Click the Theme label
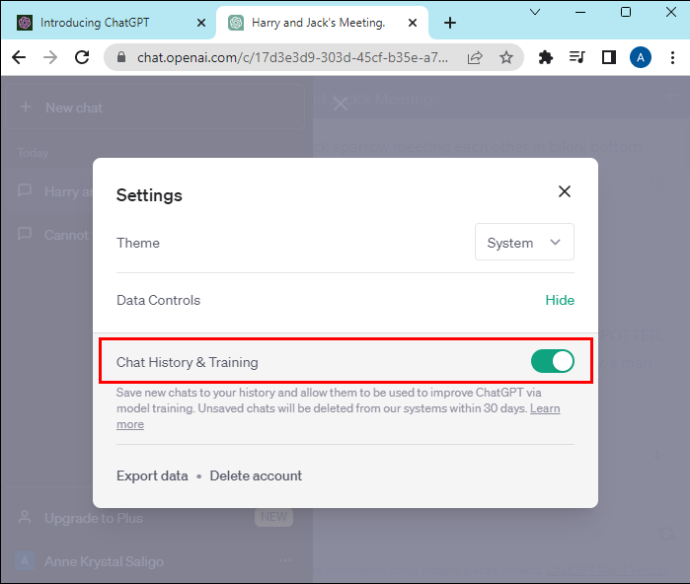This screenshot has height=584, width=690. pyautogui.click(x=138, y=243)
